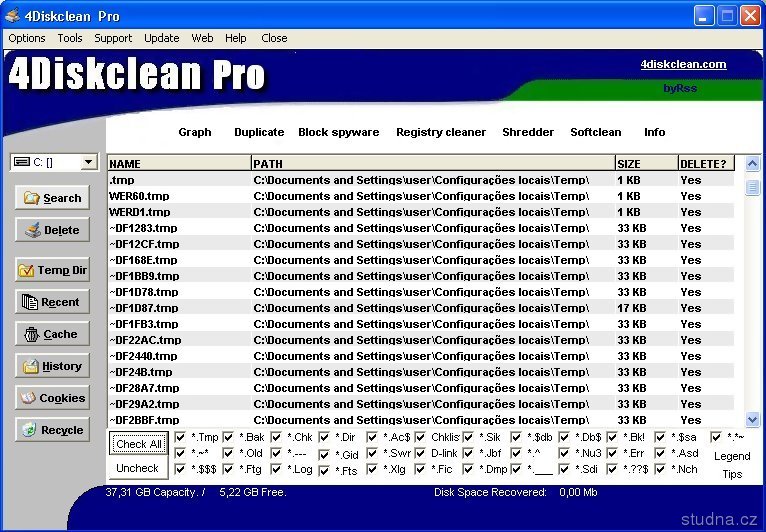Click the Check All button
Image resolution: width=766 pixels, height=532 pixels.
click(x=138, y=444)
